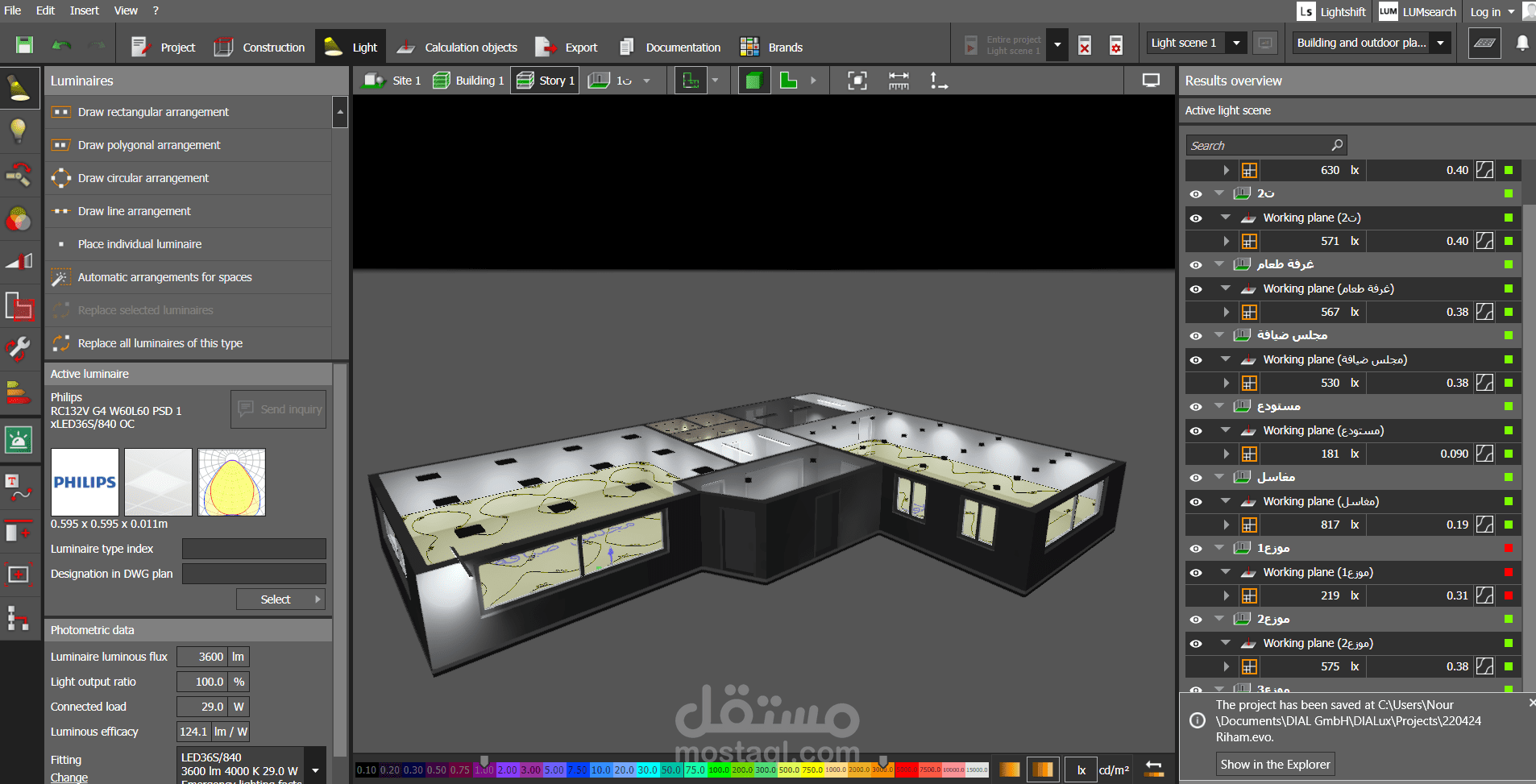Toggle visibility of Working plane (مغاسل)
The image size is (1536, 784).
(x=1196, y=502)
